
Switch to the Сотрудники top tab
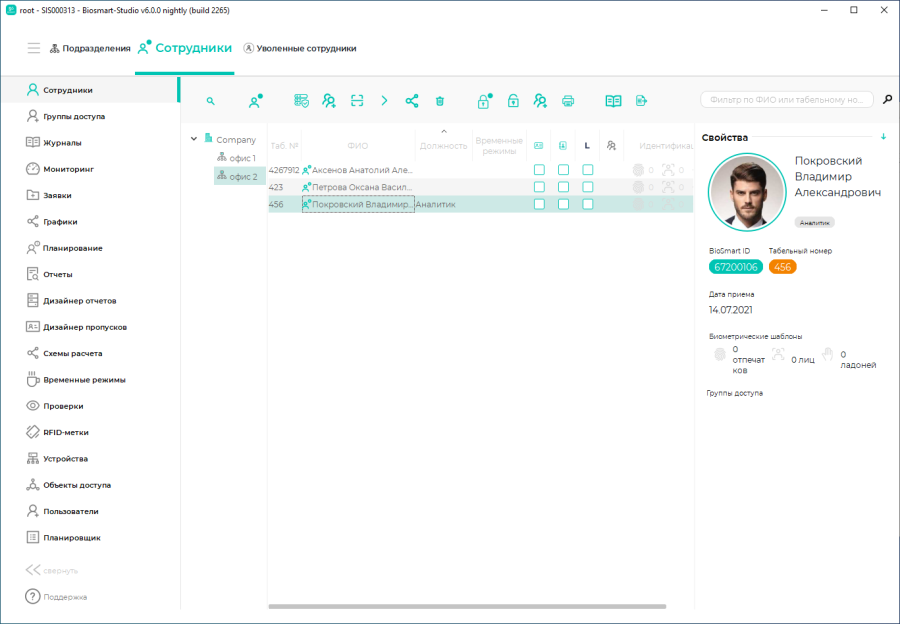(x=185, y=48)
